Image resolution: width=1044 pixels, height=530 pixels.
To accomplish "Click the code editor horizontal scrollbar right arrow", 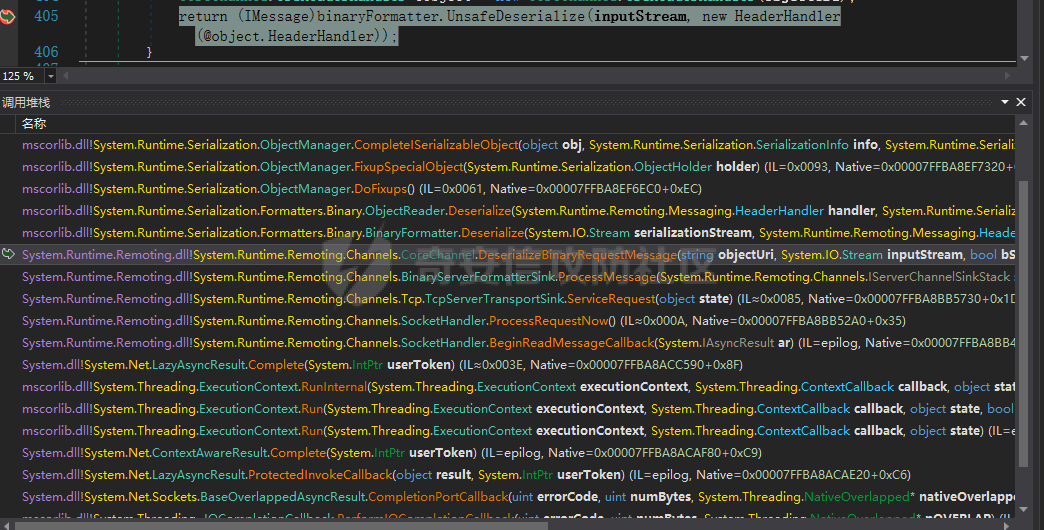I will (1008, 76).
